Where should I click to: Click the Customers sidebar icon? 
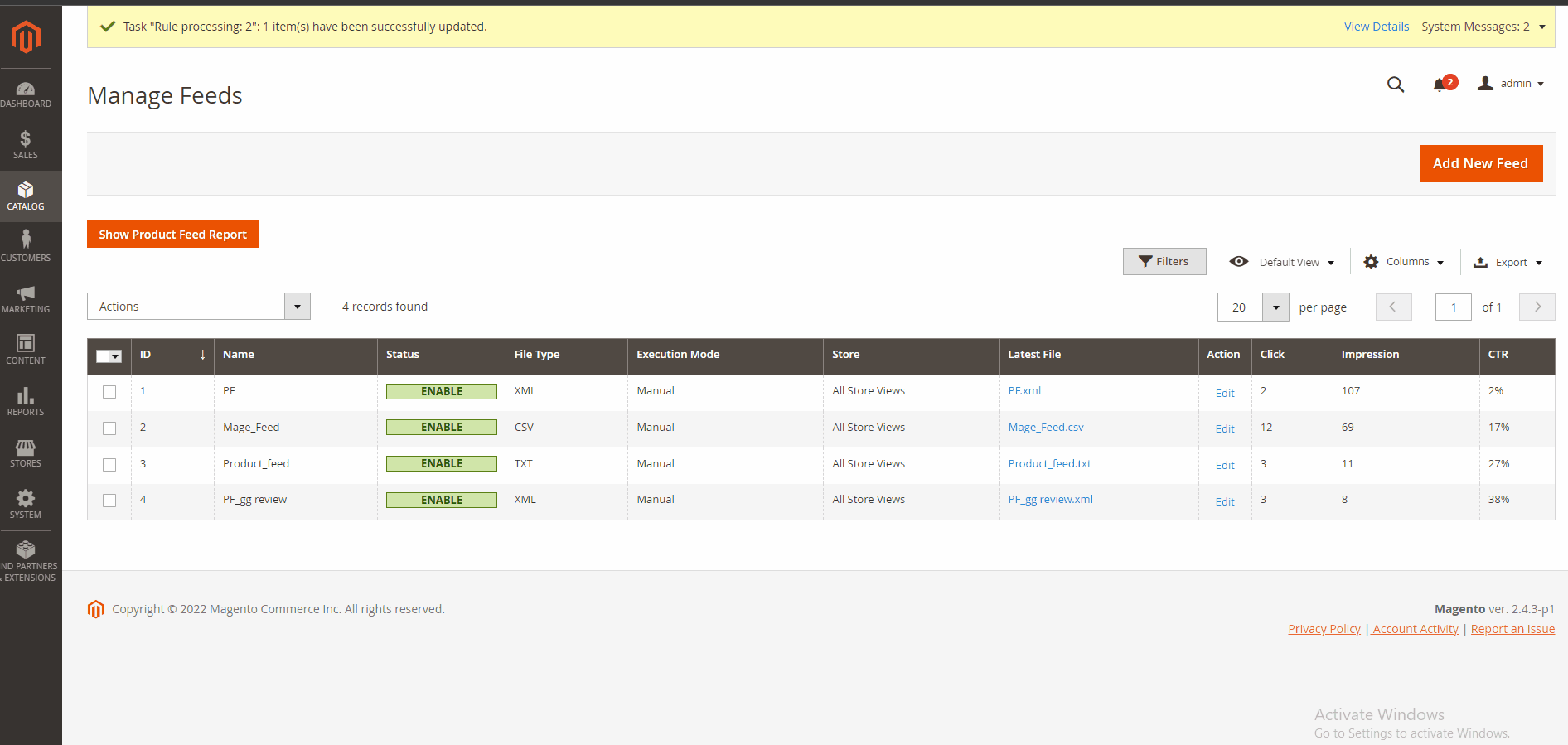point(26,240)
